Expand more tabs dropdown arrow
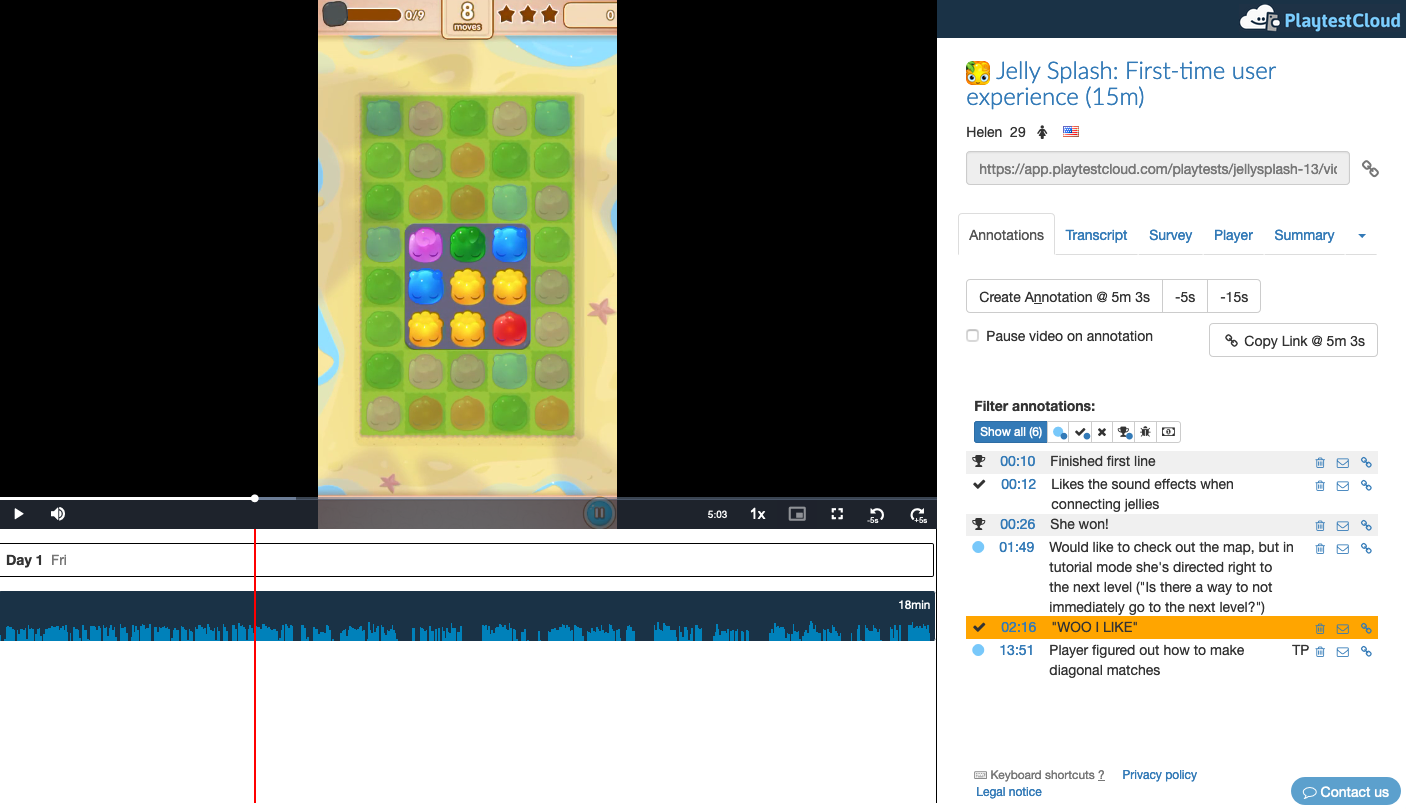This screenshot has width=1406, height=809. (x=1362, y=236)
